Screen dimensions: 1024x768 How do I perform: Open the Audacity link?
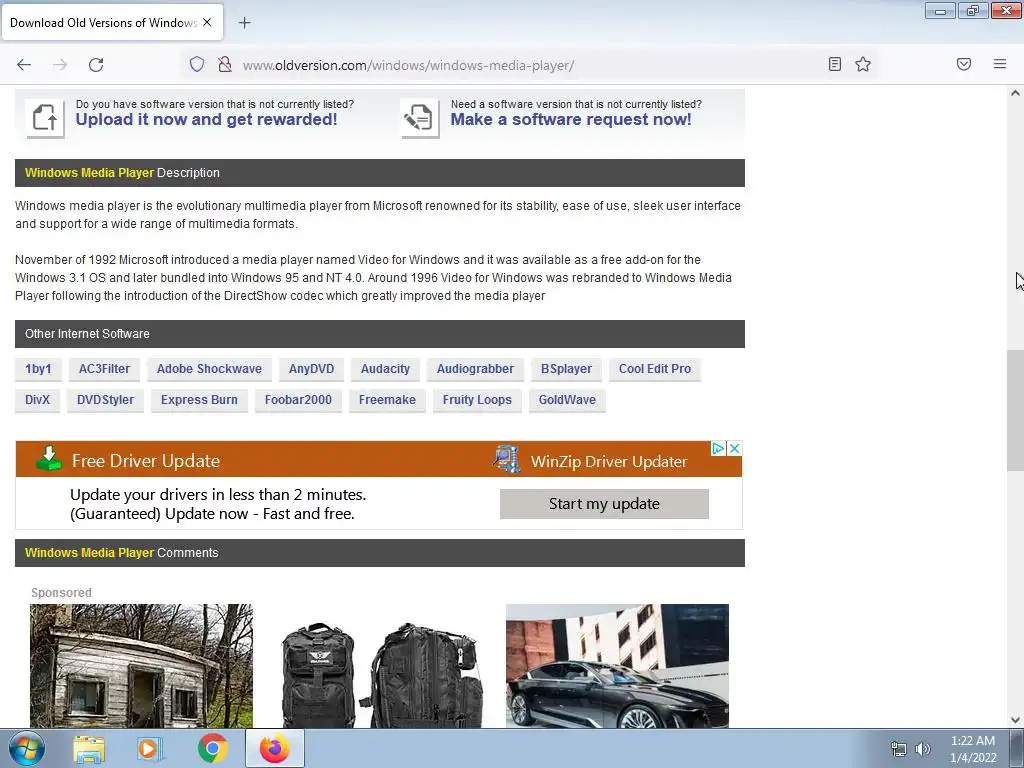point(385,369)
